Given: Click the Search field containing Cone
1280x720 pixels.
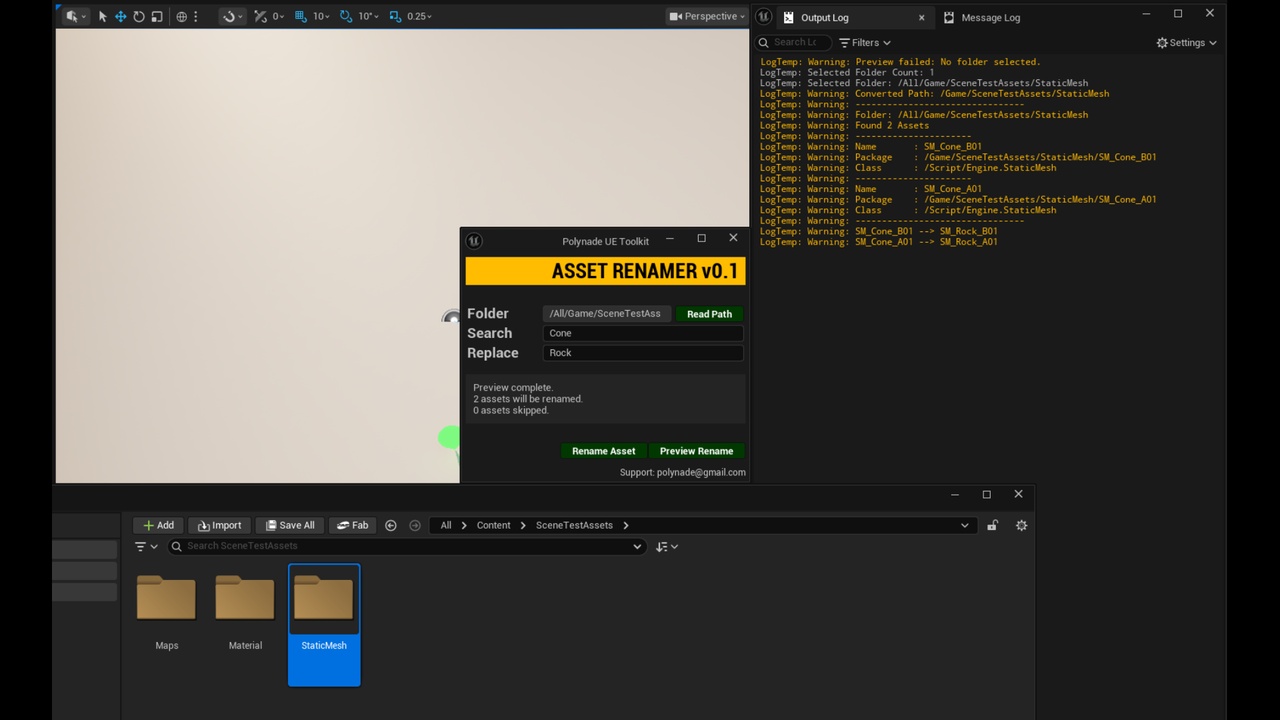Looking at the screenshot, I should (643, 333).
